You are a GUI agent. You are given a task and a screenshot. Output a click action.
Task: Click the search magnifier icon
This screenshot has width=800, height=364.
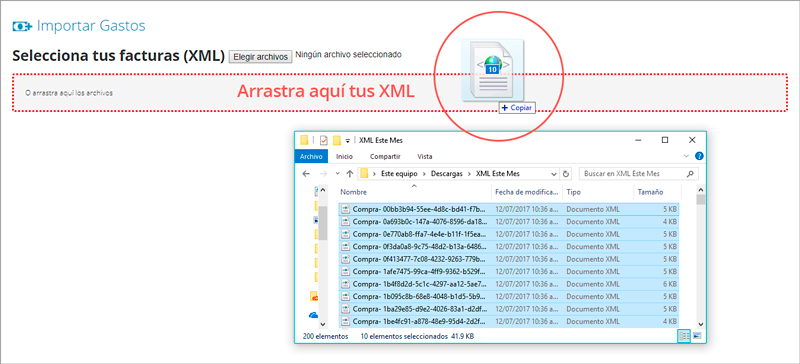(x=690, y=174)
